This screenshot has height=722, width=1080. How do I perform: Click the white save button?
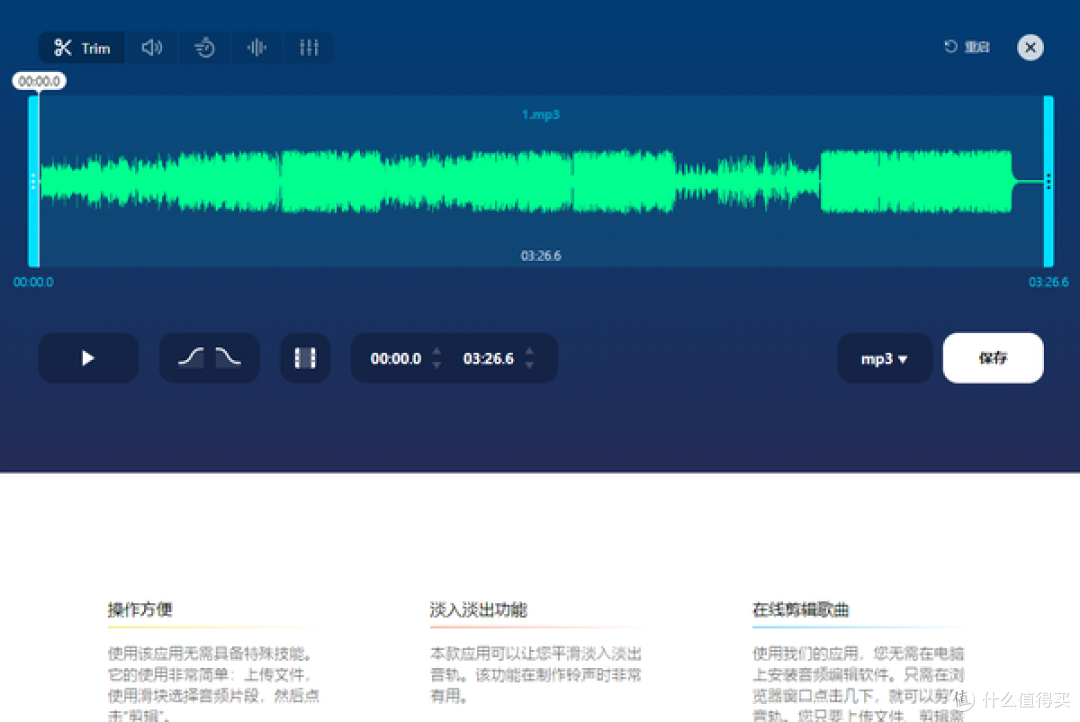coord(993,358)
